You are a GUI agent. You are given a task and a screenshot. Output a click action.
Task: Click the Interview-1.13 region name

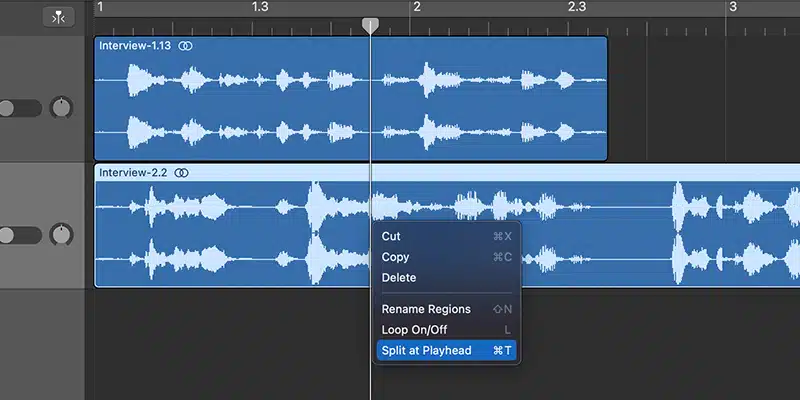pos(135,45)
